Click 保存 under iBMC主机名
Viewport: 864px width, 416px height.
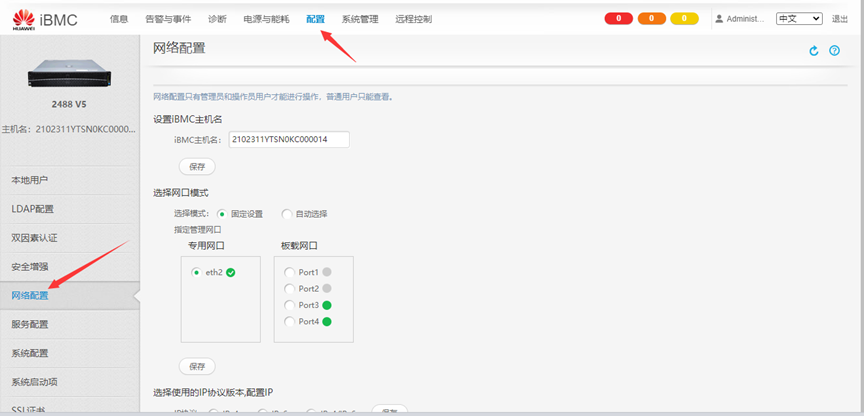point(197,167)
